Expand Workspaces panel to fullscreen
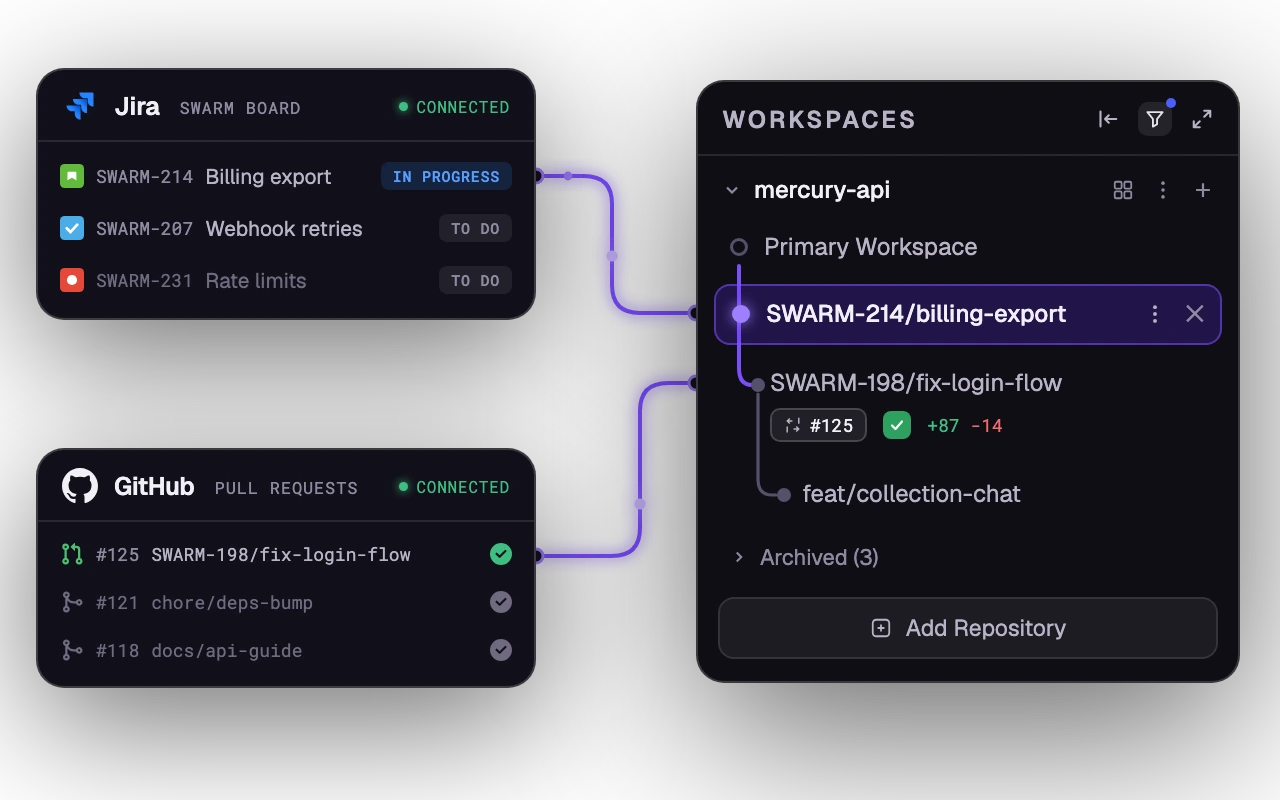Screen dimensions: 1280x800 point(1202,119)
